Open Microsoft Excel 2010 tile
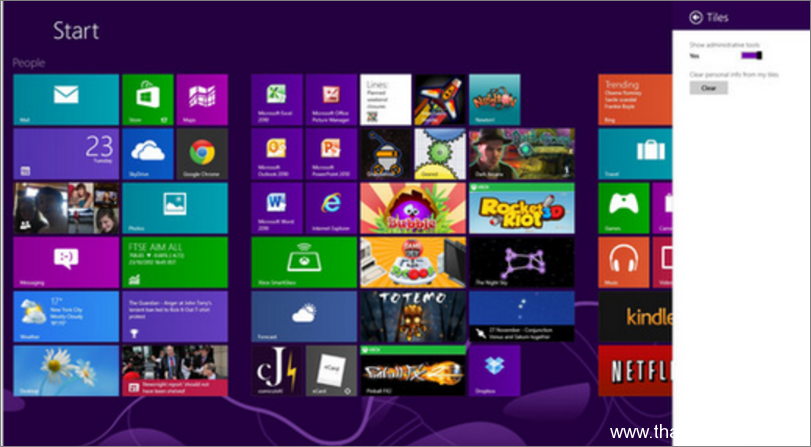811x447 pixels. pos(277,99)
